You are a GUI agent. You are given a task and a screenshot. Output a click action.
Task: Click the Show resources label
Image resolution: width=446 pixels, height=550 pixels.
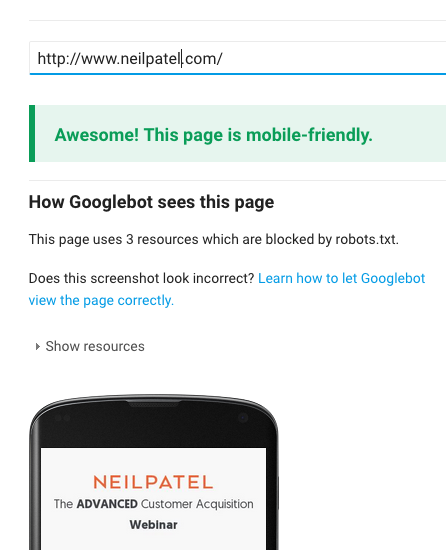pos(95,347)
